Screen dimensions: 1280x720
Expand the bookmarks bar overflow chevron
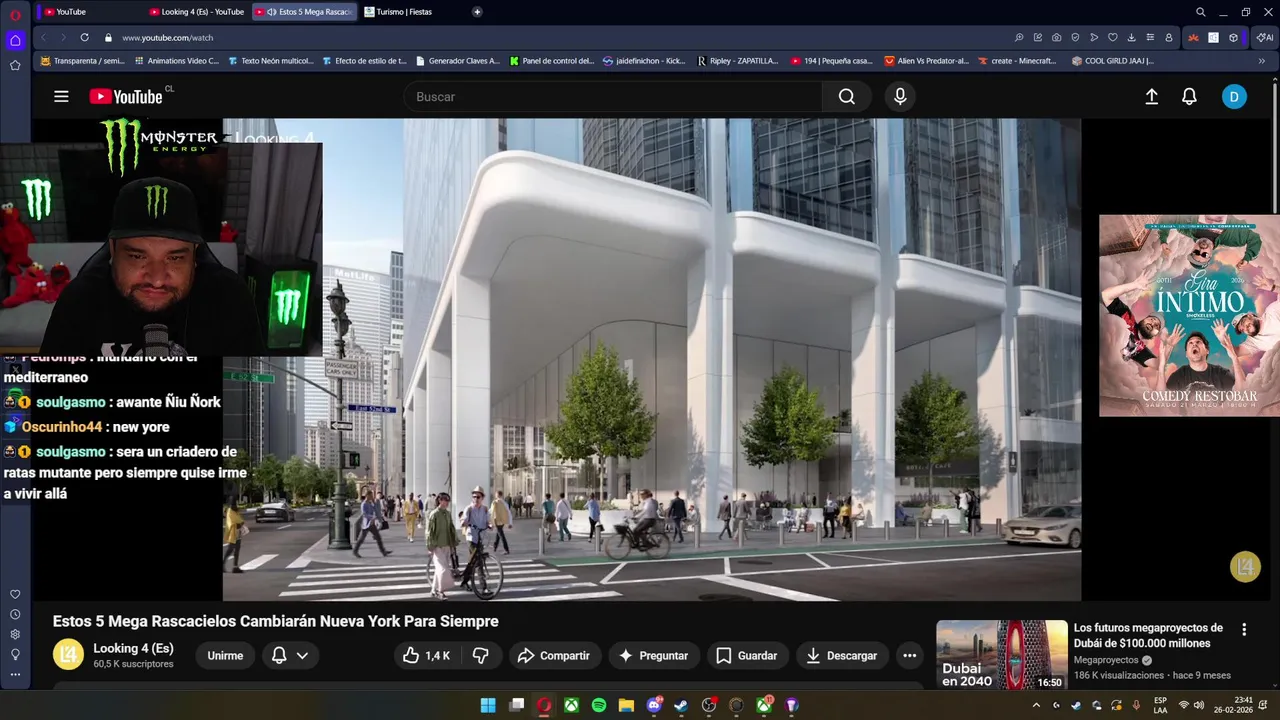coord(1262,61)
